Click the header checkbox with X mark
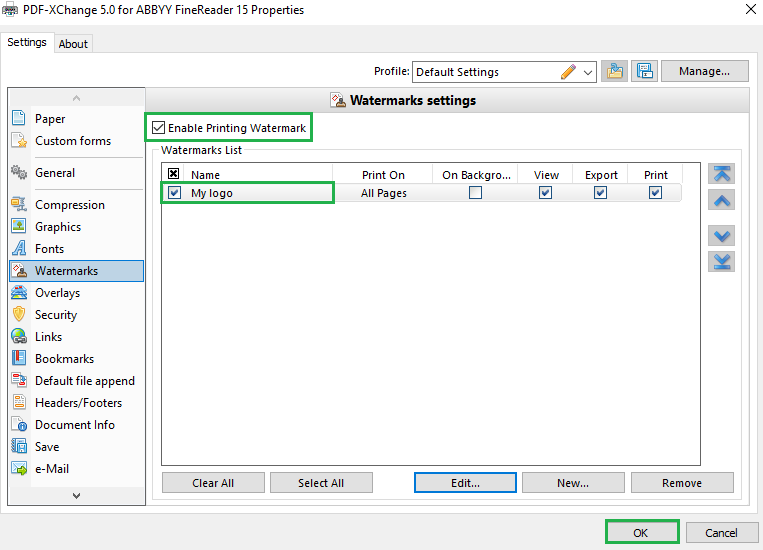Screen dimensions: 763x550 (x=174, y=174)
